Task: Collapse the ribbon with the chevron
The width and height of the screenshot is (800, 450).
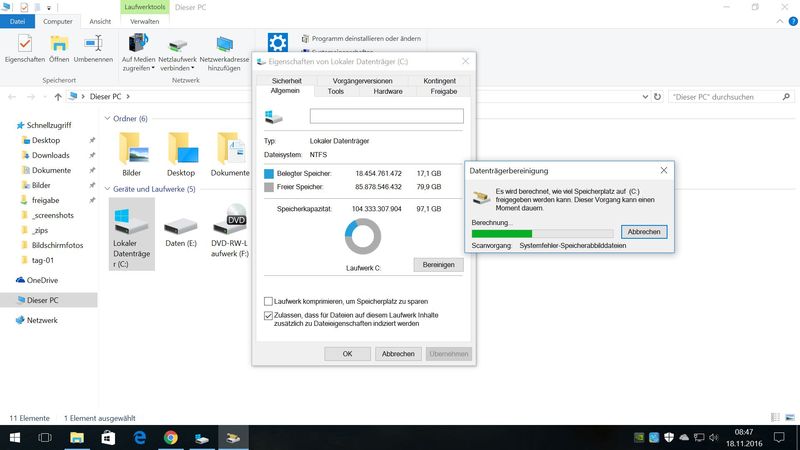Action: point(780,21)
